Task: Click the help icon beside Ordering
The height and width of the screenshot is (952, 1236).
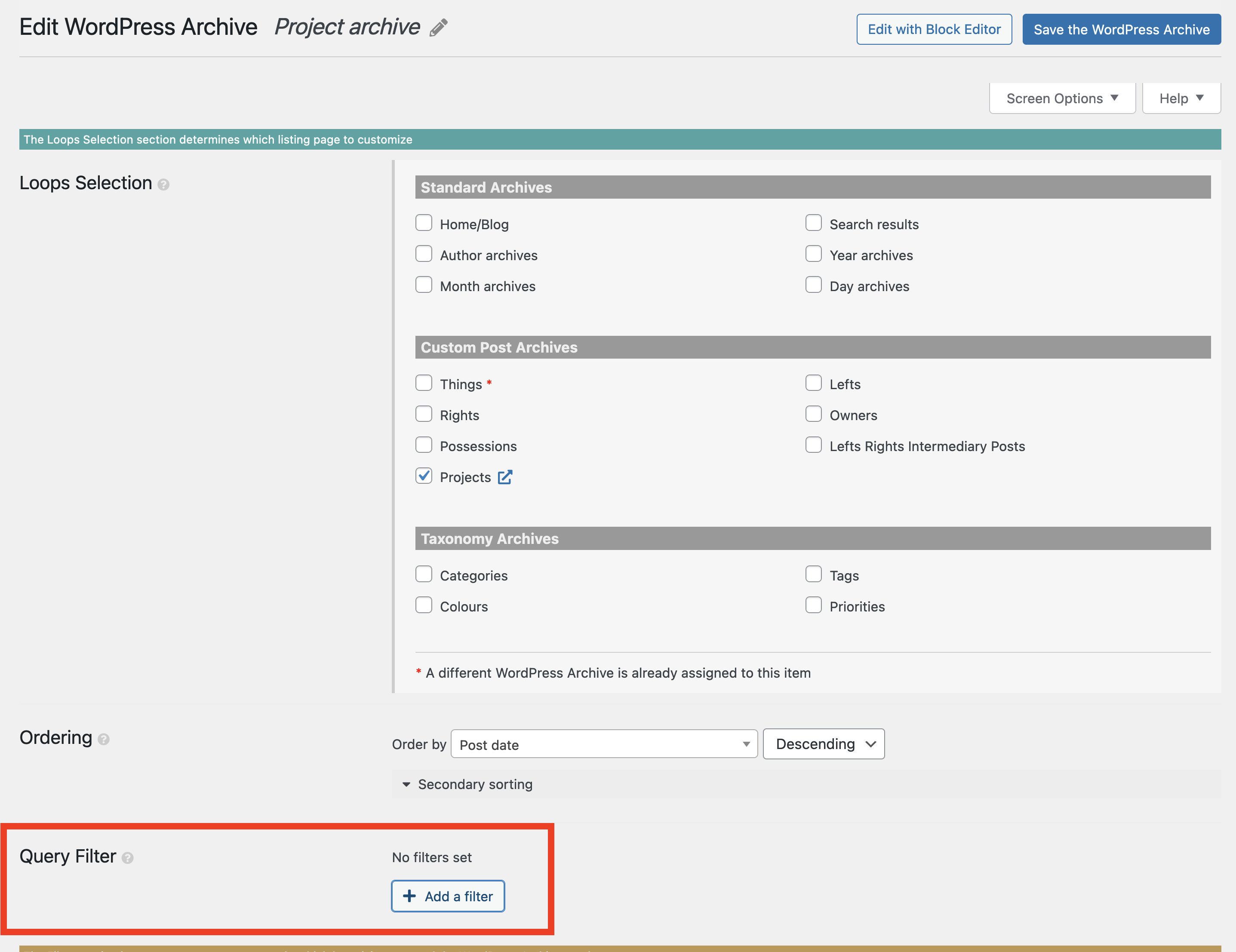Action: 104,739
